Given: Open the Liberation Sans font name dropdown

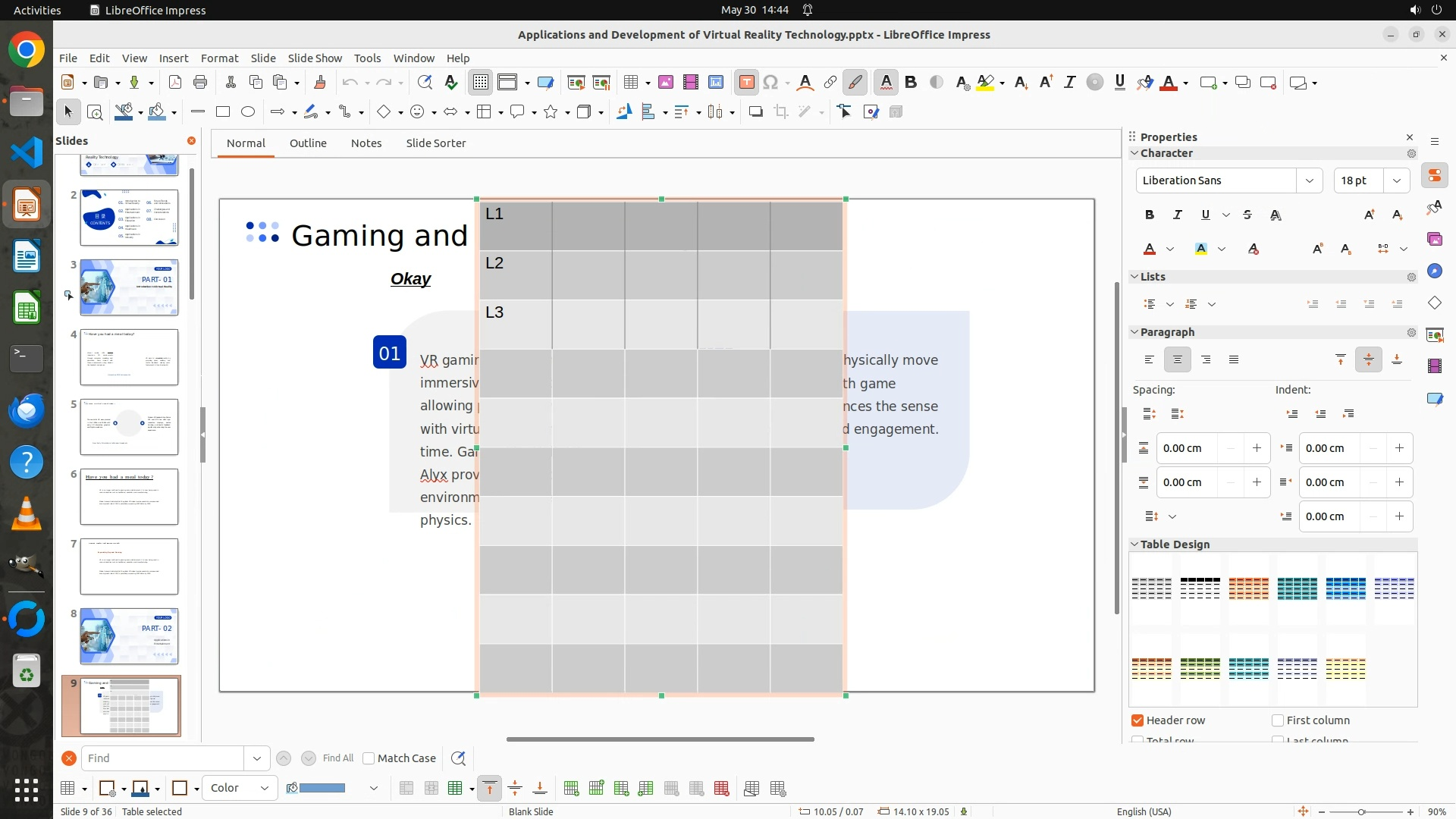Looking at the screenshot, I should (1309, 180).
